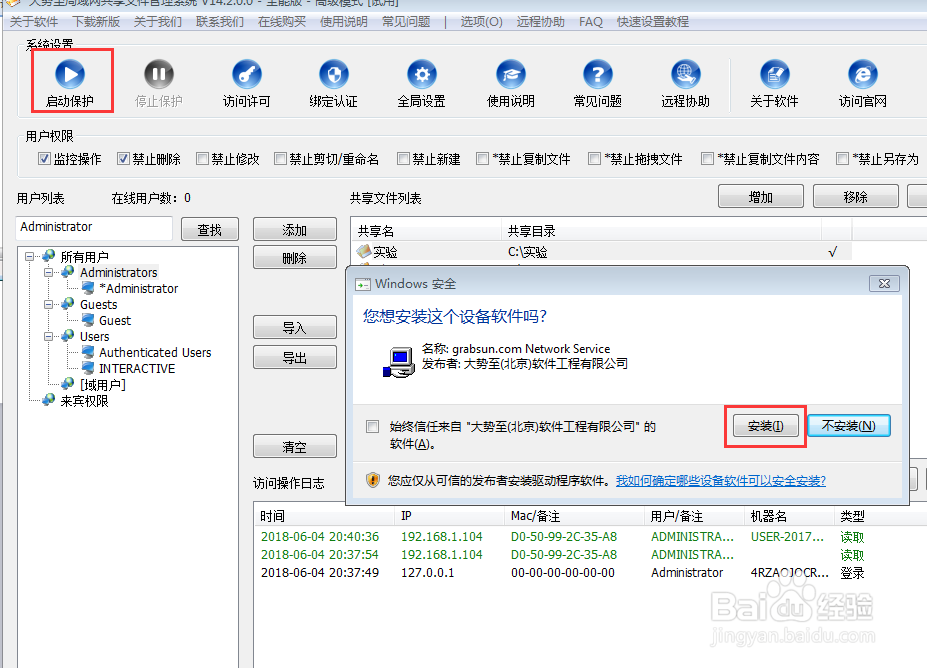Screen dimensions: 927x668
Task: Click 不安装(N) button in dialog
Action: pos(848,426)
